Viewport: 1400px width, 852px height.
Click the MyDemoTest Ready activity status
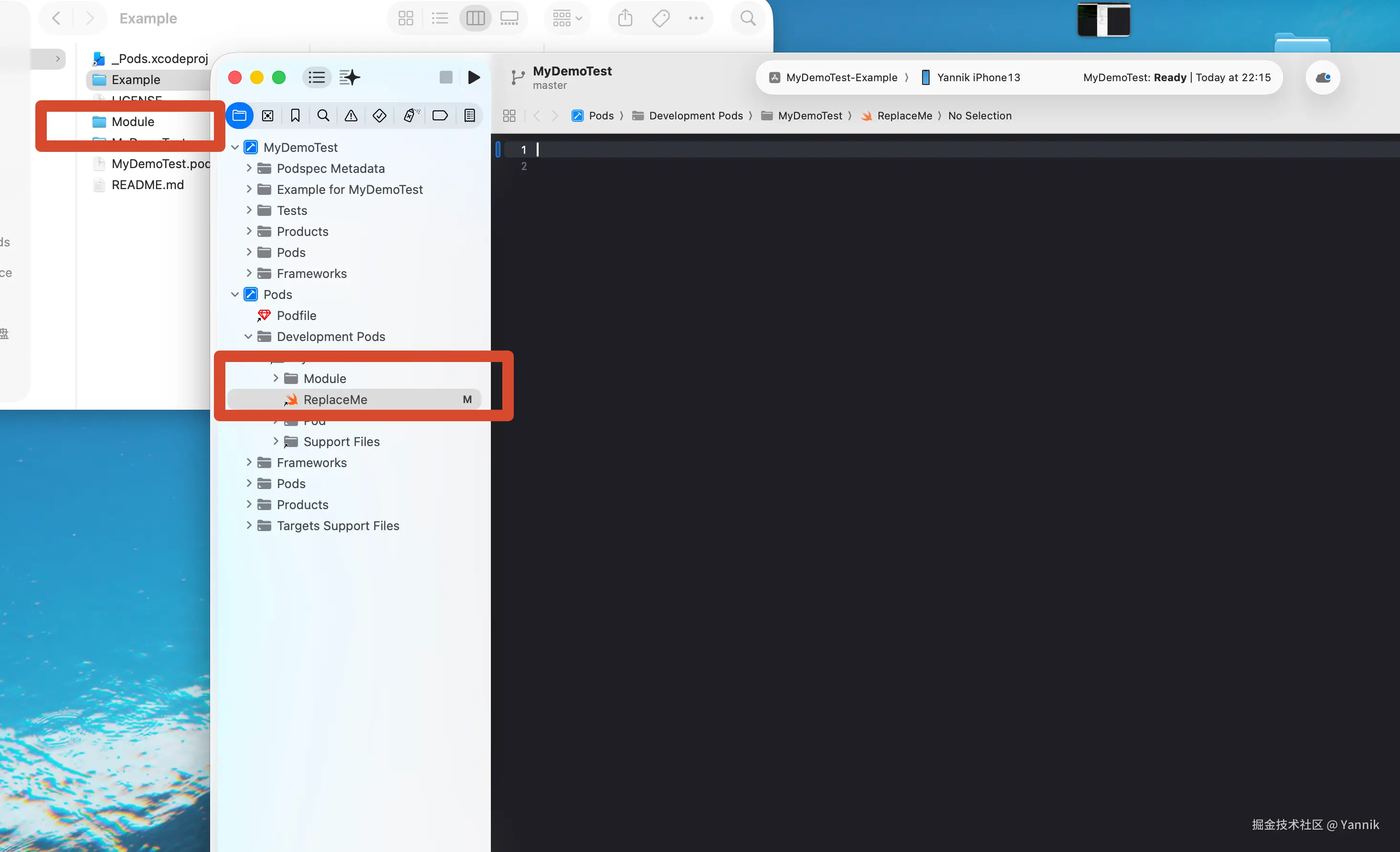pyautogui.click(x=1177, y=77)
